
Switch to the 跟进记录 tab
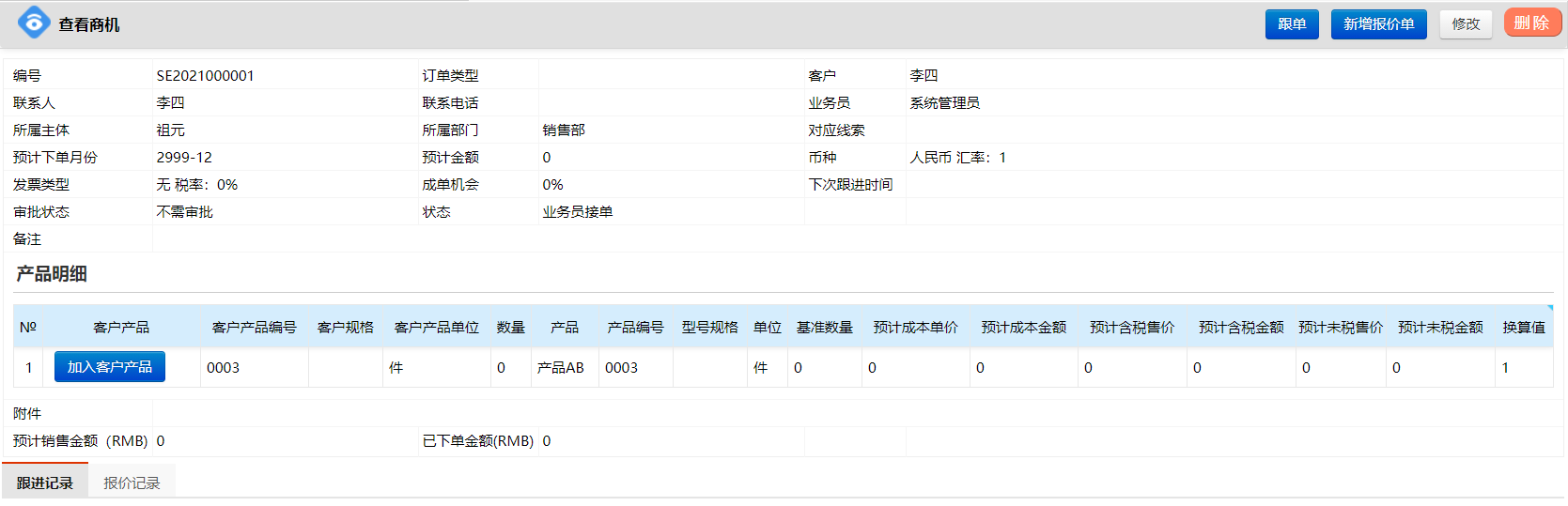point(45,483)
